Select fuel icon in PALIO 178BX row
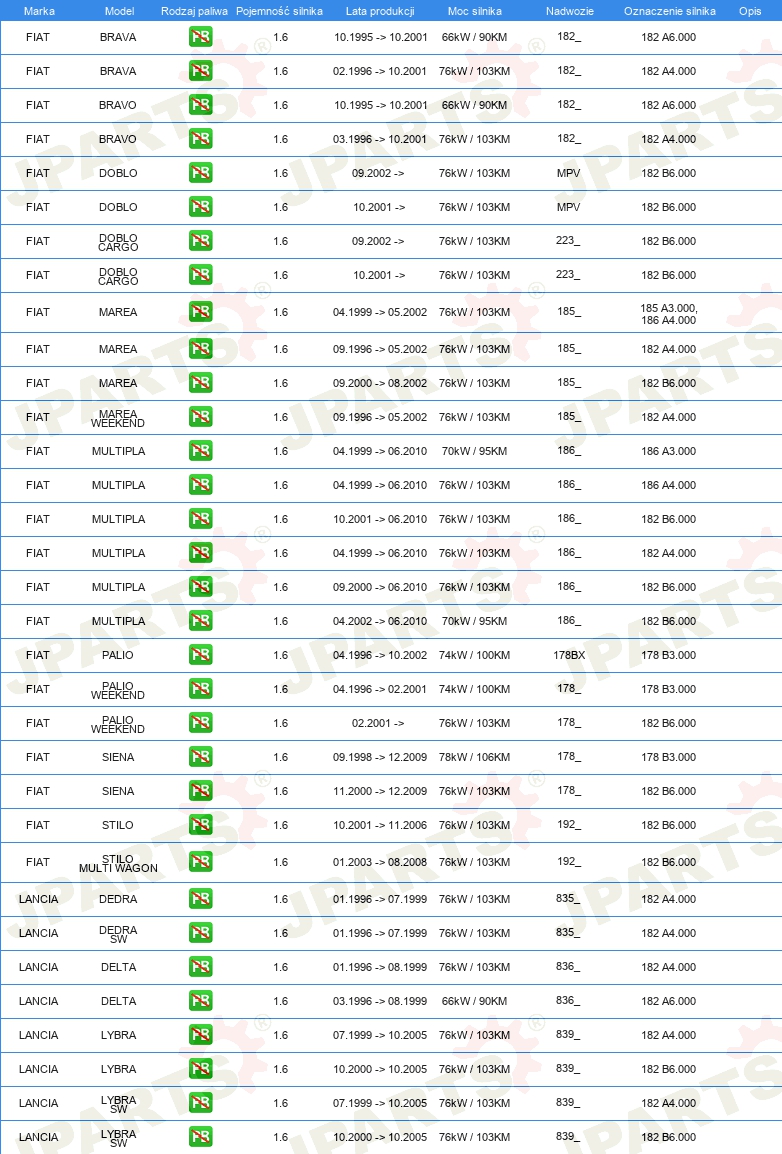This screenshot has width=782, height=1154. (200, 654)
